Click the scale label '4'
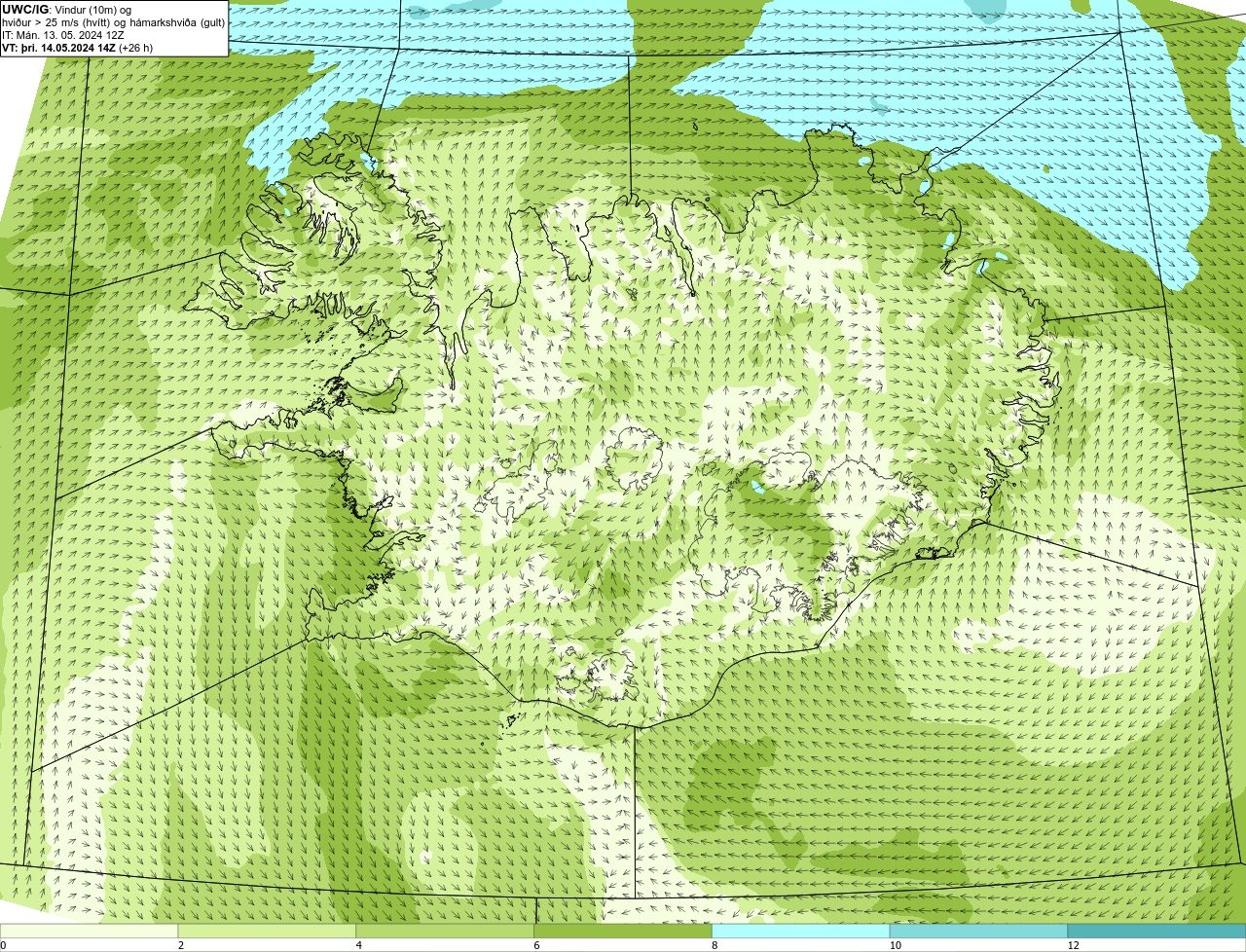The image size is (1246, 952). coord(358,945)
